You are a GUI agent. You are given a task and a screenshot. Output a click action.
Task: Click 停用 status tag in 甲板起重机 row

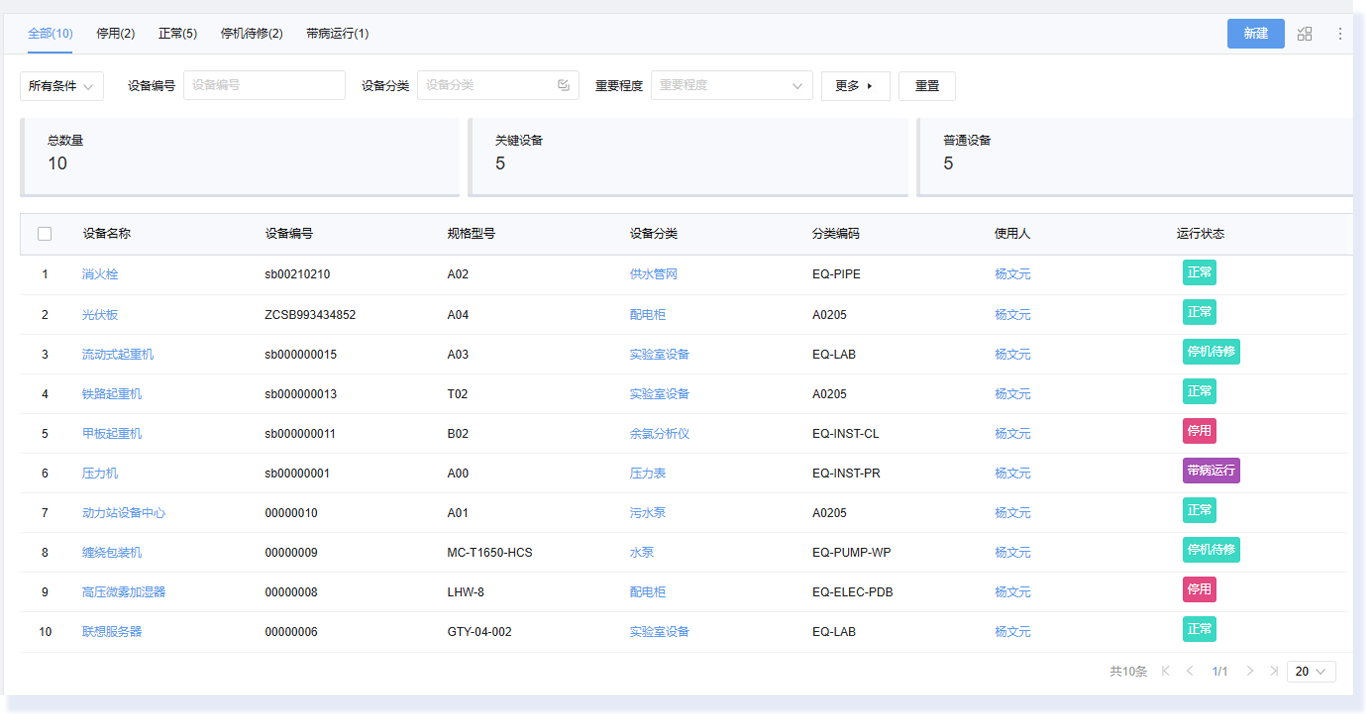click(1199, 431)
